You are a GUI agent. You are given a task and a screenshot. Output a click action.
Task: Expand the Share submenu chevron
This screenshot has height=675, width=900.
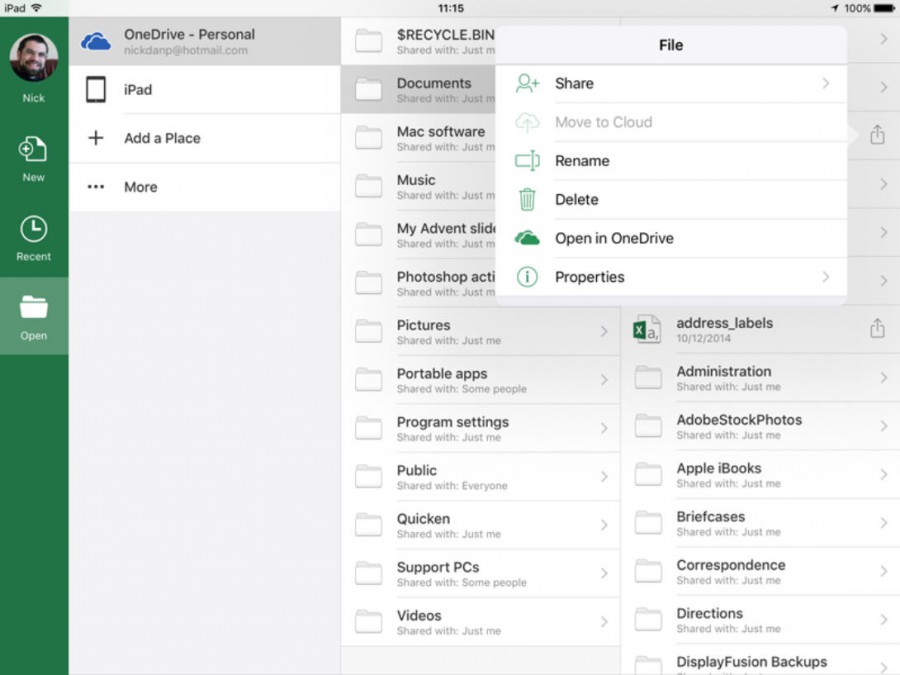pos(826,85)
